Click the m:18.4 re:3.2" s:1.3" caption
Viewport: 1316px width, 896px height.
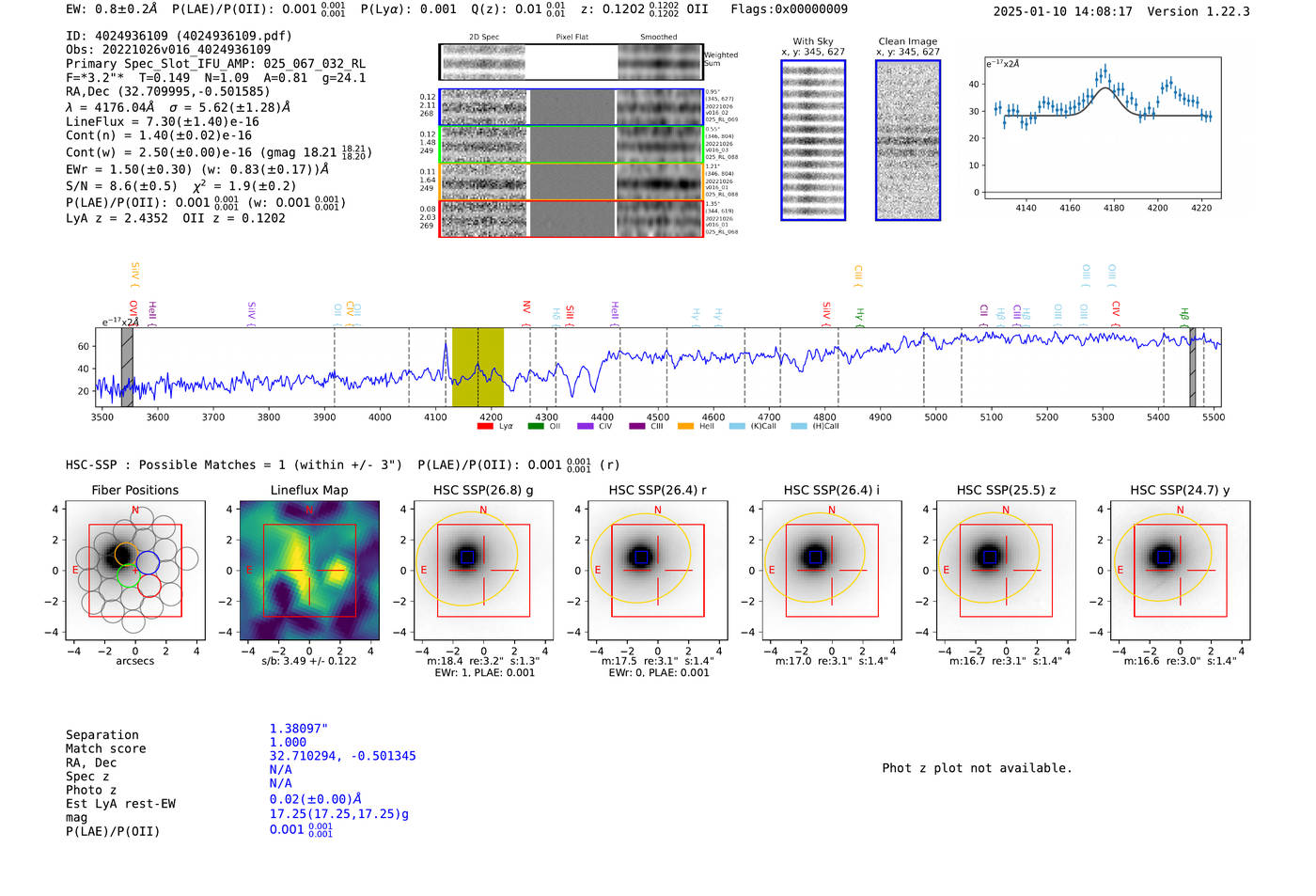[x=483, y=661]
